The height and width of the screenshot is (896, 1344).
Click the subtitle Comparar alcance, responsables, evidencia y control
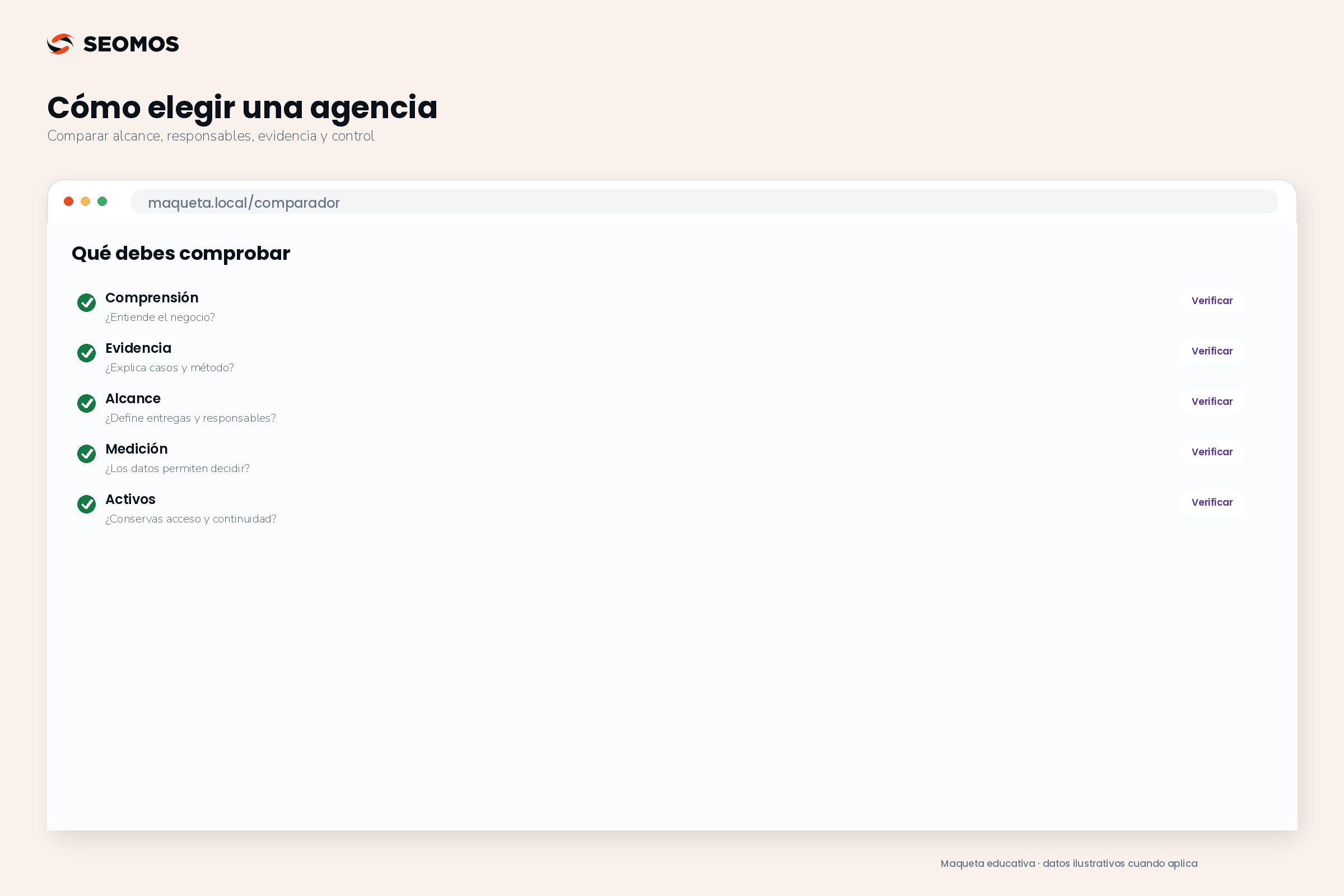(x=211, y=136)
